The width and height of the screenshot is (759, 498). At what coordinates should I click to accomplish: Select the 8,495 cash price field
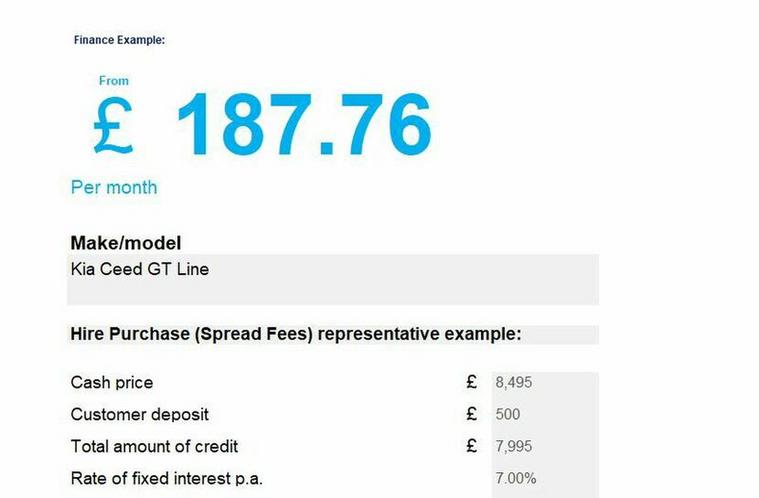click(x=545, y=382)
